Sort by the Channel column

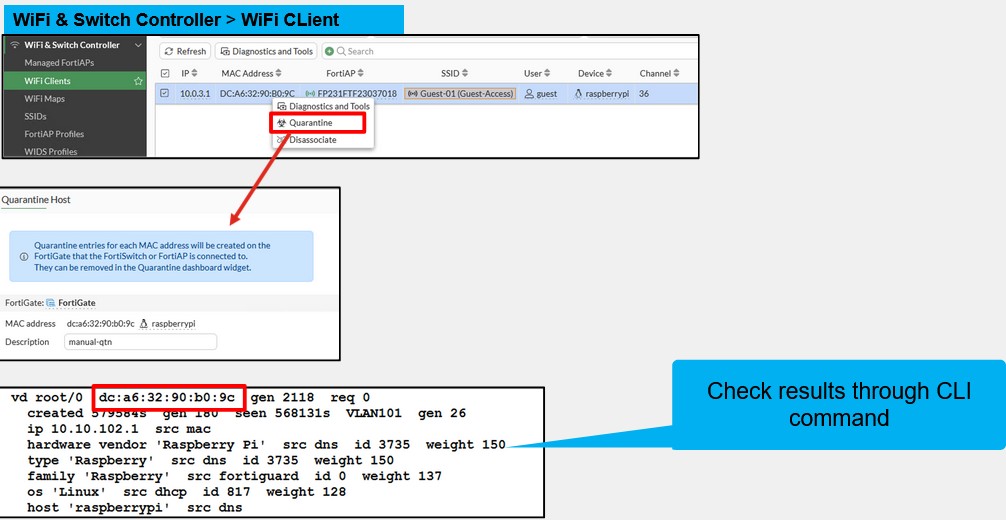click(x=660, y=74)
